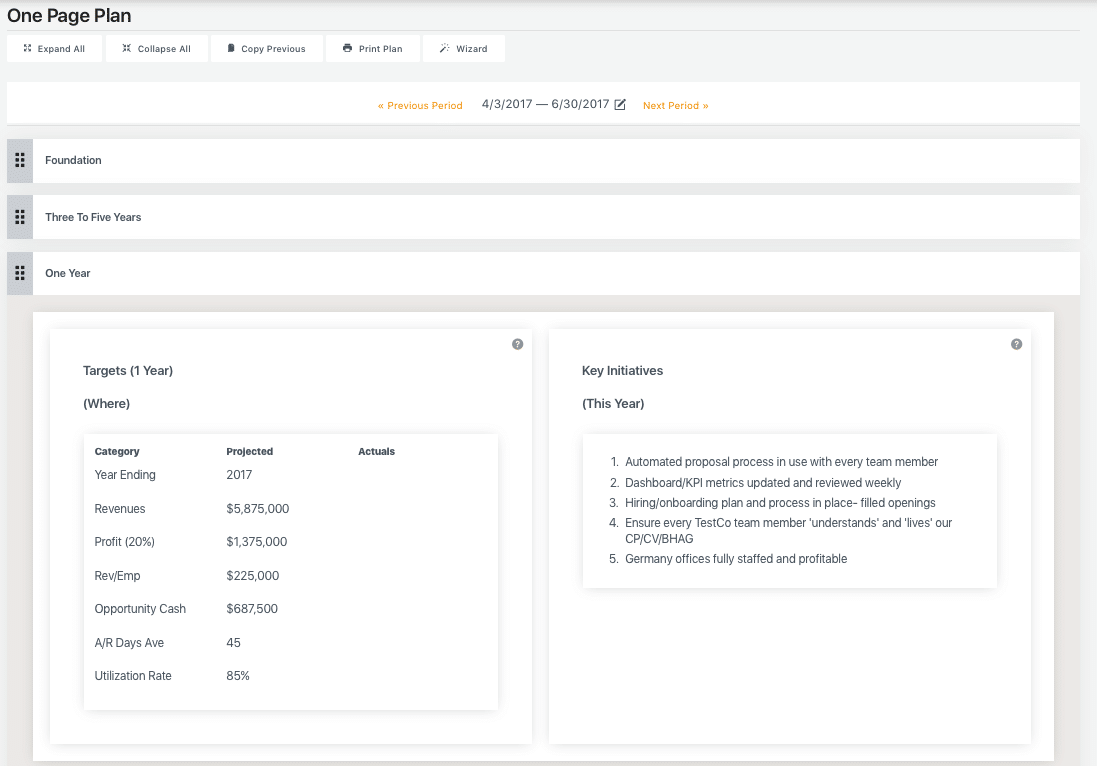Click the One Page Plan title
This screenshot has height=767, width=1097.
coord(69,15)
